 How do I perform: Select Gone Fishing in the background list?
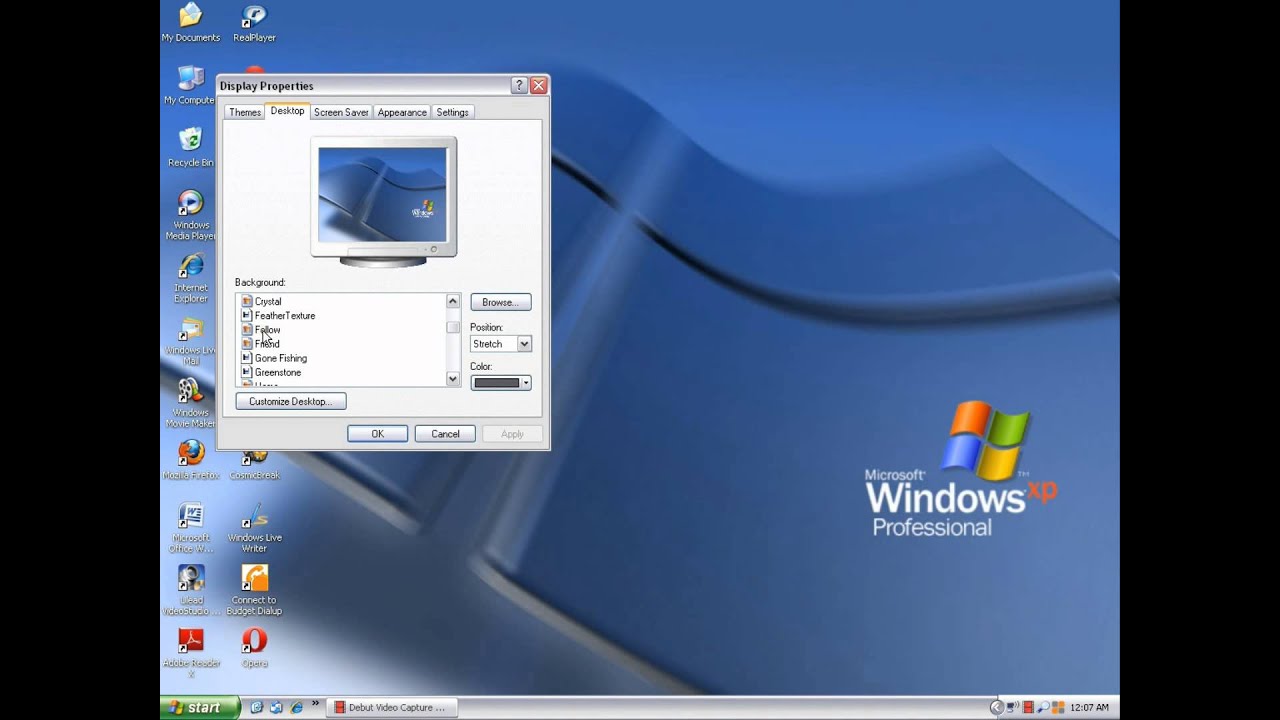pos(281,358)
